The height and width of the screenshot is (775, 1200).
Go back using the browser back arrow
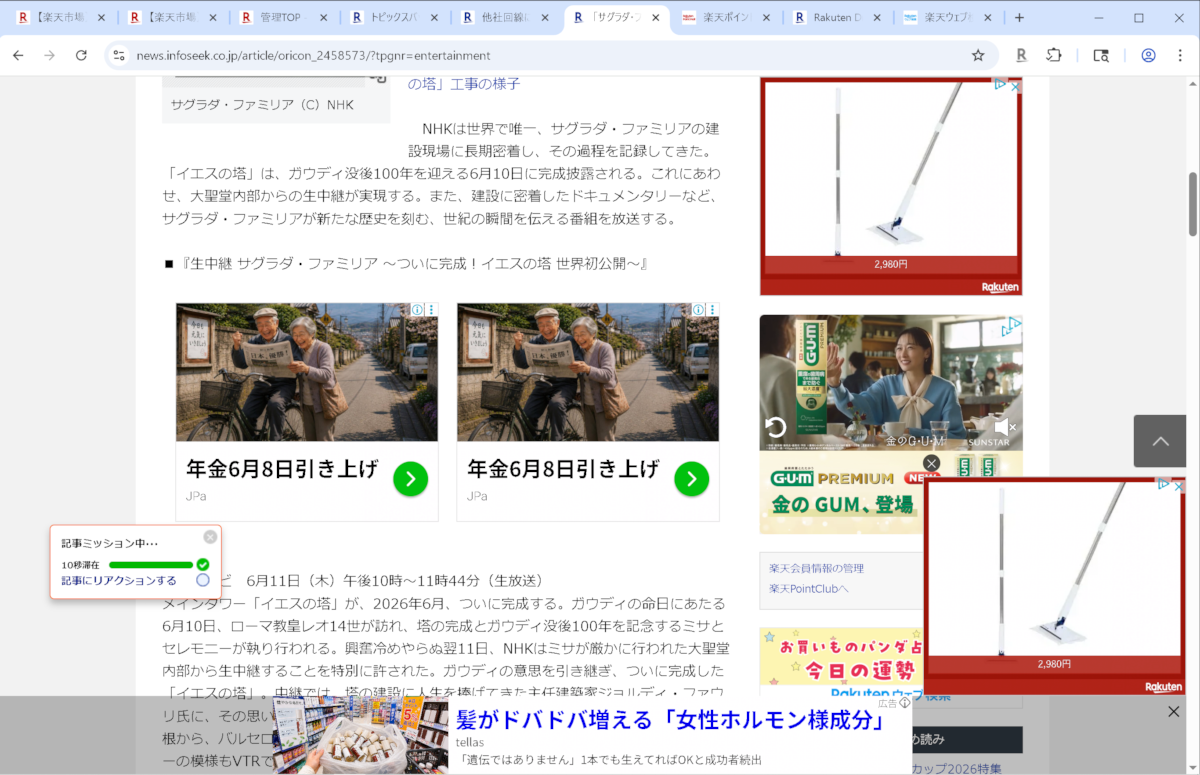click(18, 55)
